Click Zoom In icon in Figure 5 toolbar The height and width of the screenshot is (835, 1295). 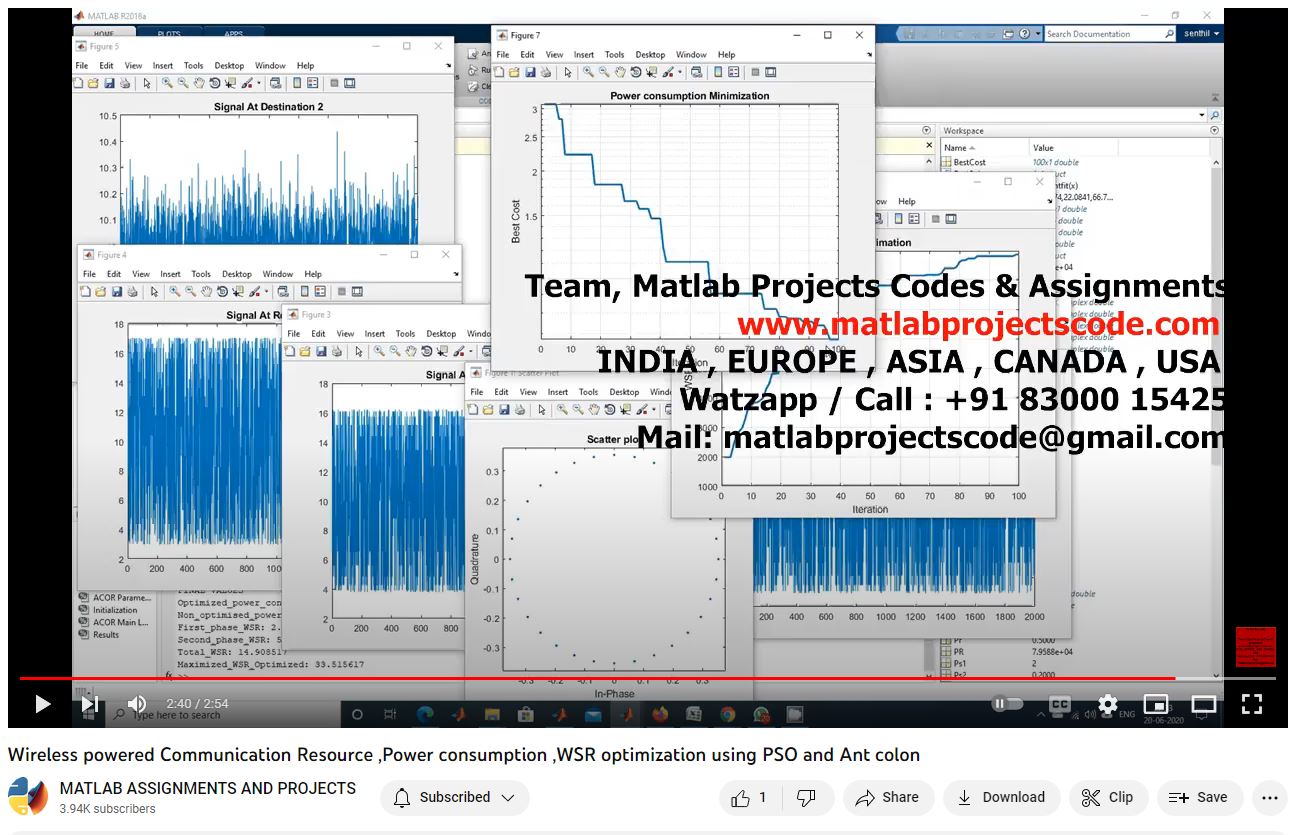point(167,83)
